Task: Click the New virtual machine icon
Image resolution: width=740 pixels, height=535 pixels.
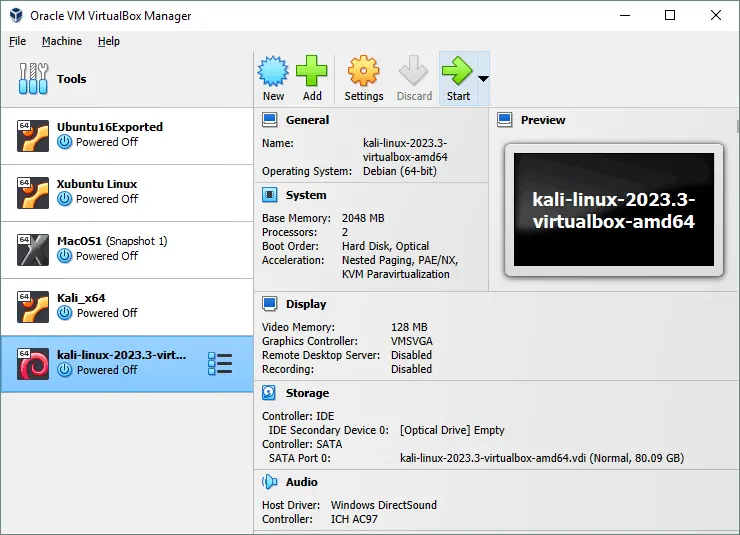Action: tap(273, 71)
